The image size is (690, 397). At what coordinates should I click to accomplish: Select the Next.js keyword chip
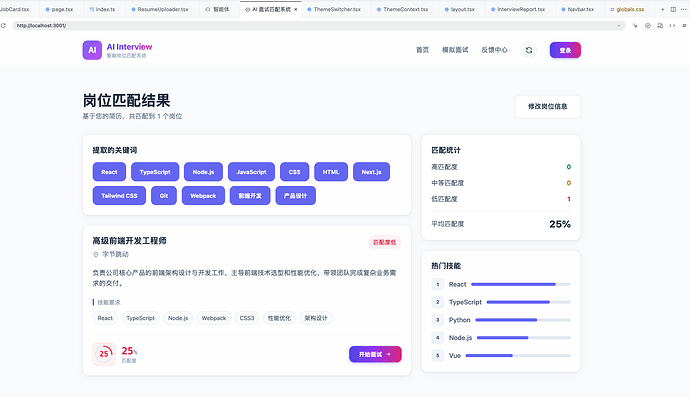point(371,172)
